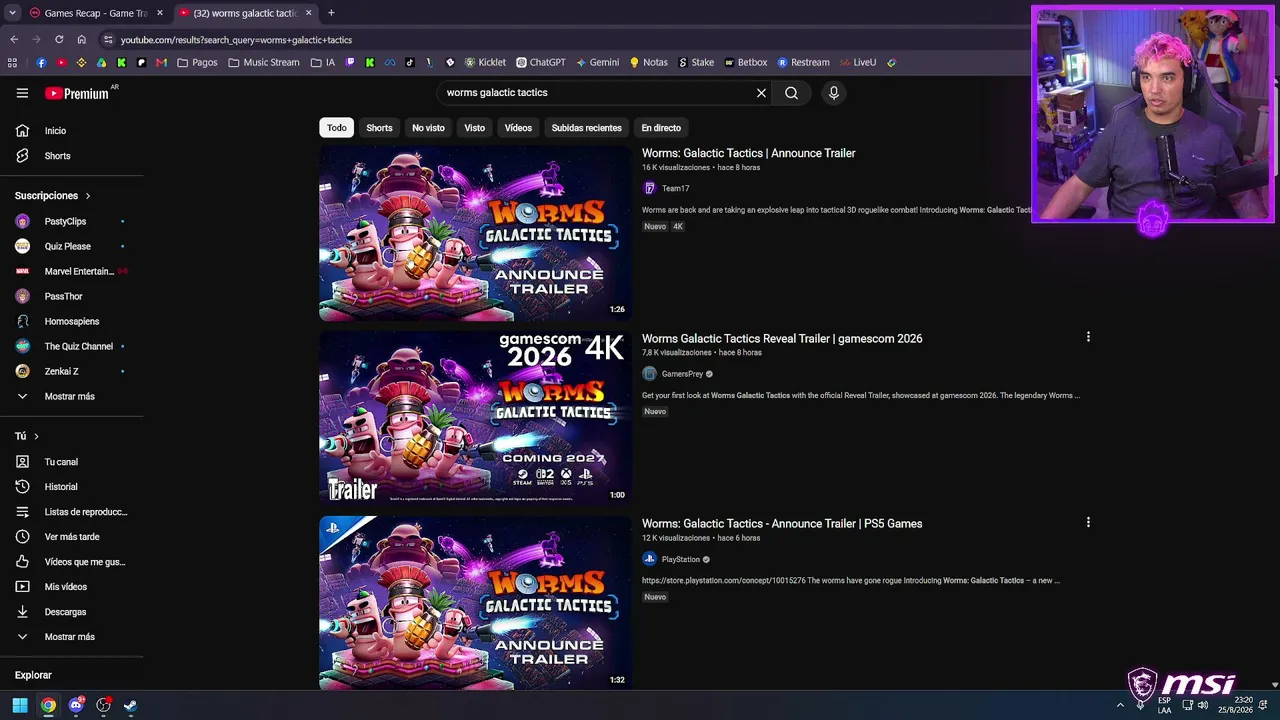Open the browser home page

pyautogui.click(x=82, y=40)
